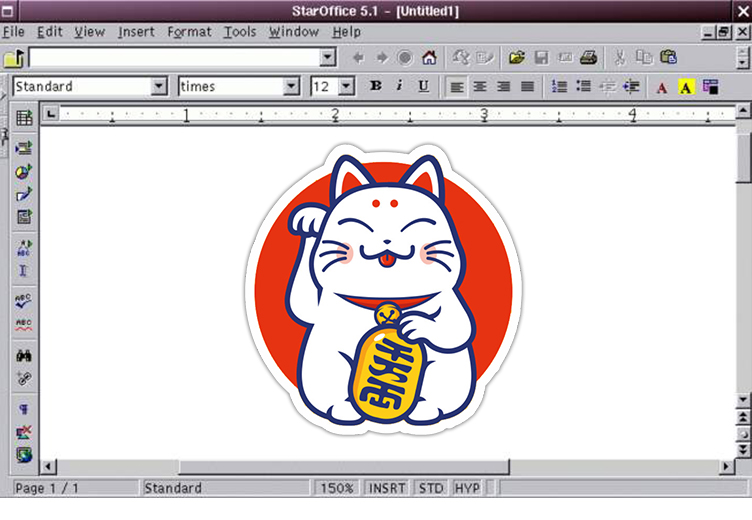The height and width of the screenshot is (520, 752).
Task: Open the Window menu
Action: click(x=294, y=32)
